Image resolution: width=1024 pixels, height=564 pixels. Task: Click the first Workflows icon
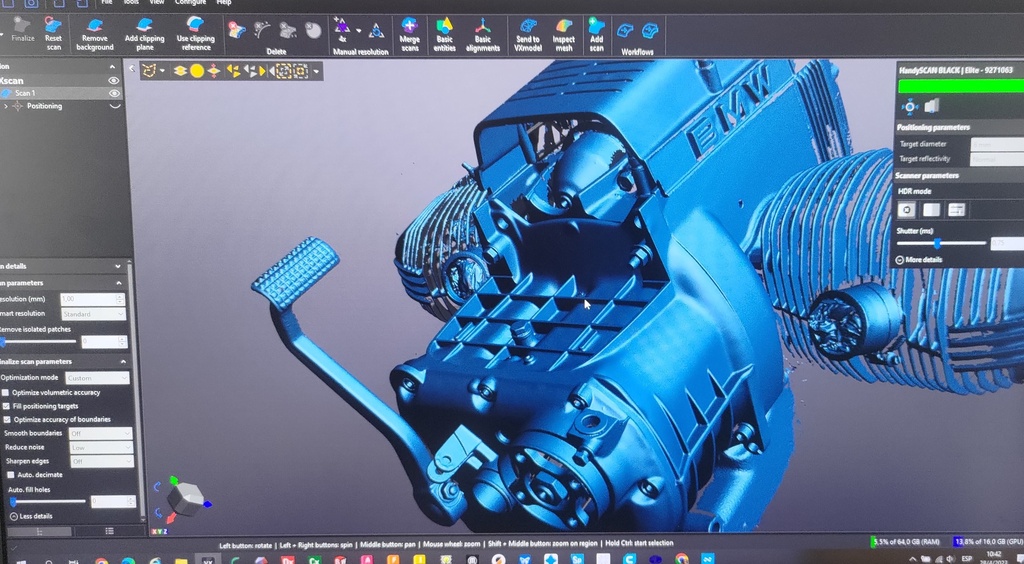pos(626,30)
